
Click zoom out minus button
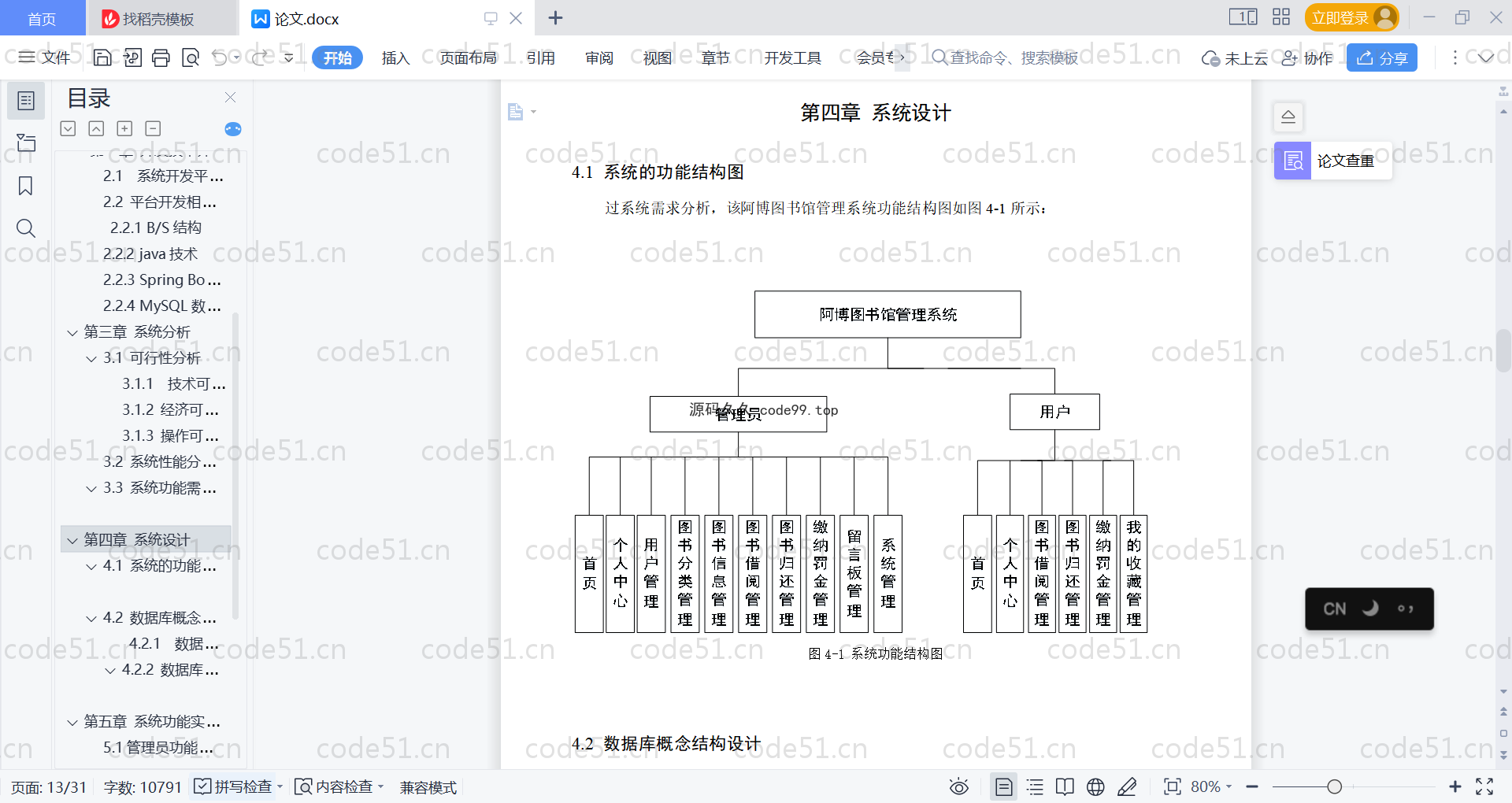1252,786
